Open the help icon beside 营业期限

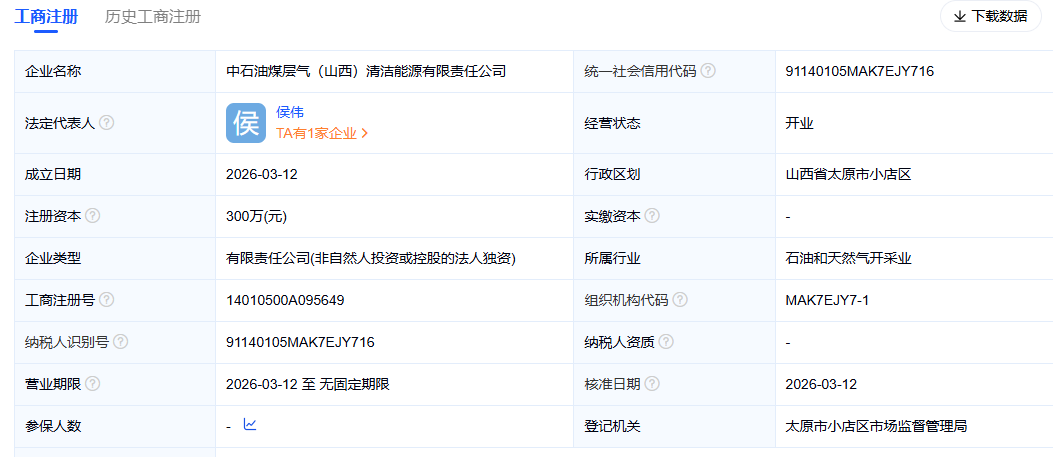click(93, 384)
